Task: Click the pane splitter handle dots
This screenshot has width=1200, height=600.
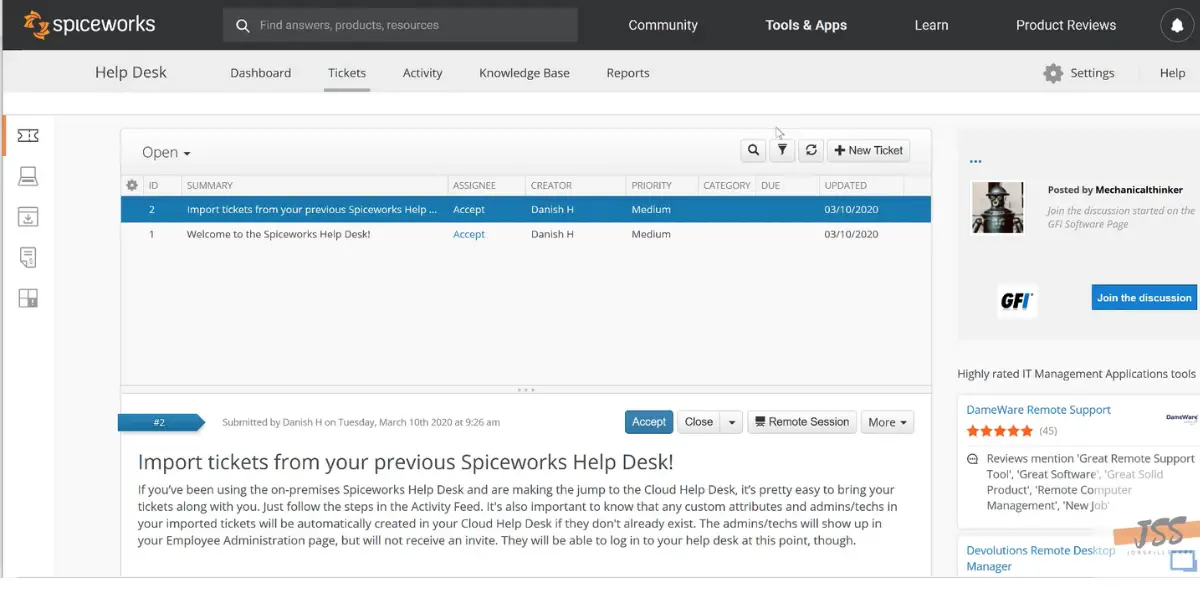Action: [x=526, y=389]
